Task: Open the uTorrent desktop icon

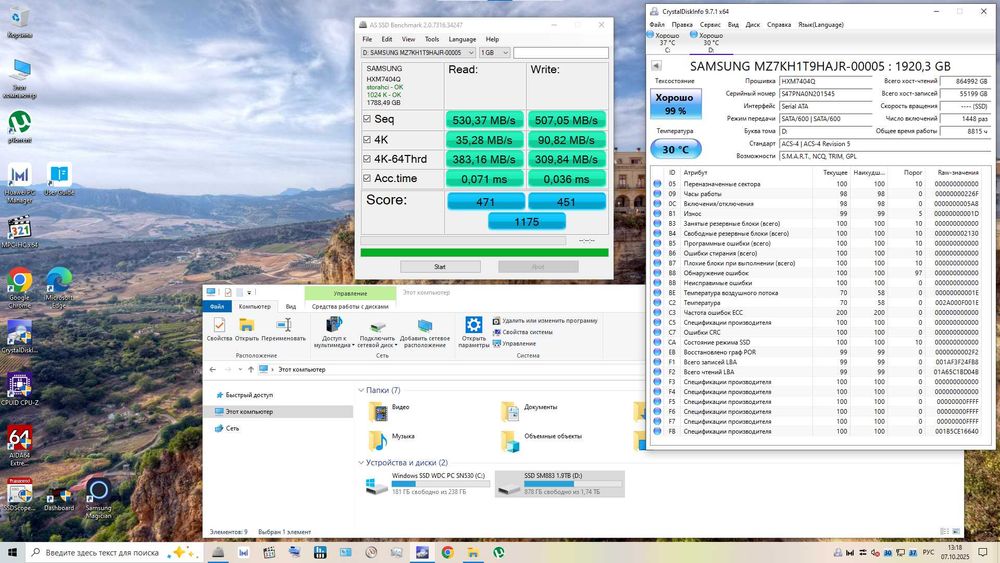Action: 20,126
